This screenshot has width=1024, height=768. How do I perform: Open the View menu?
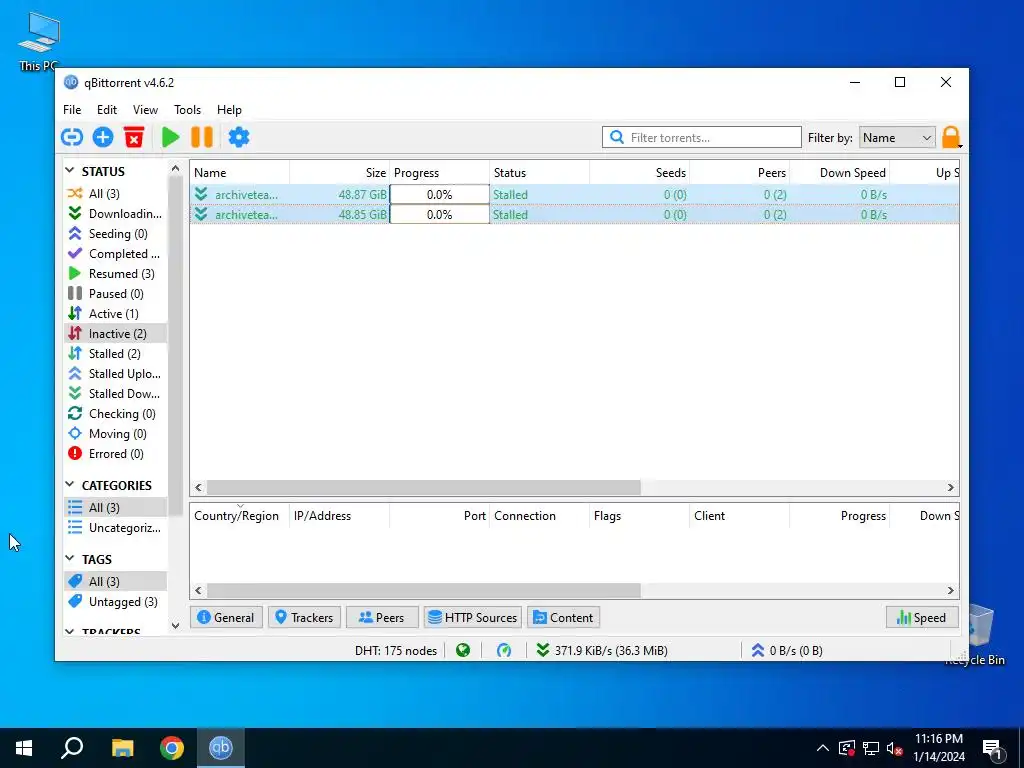click(x=145, y=110)
